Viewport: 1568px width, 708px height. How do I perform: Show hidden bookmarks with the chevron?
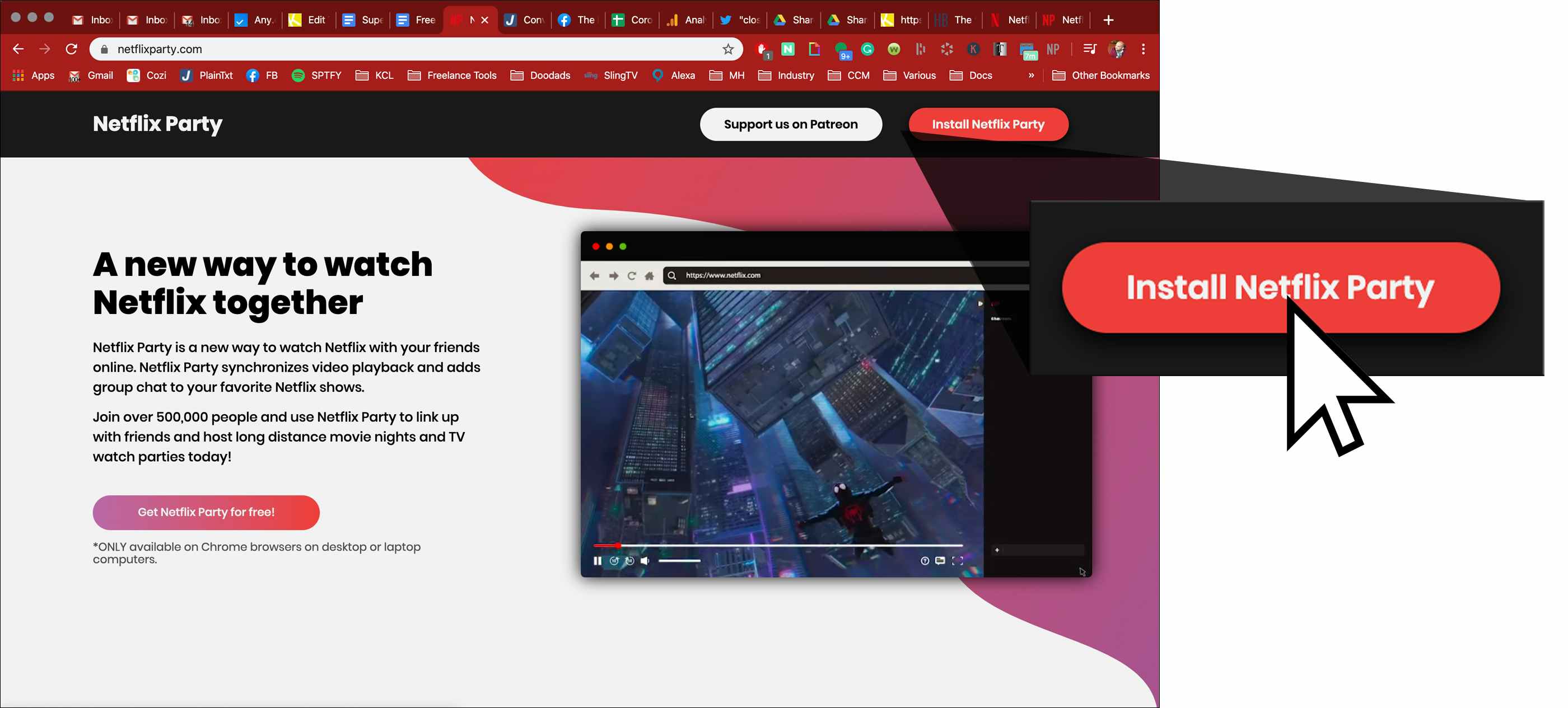pos(1030,76)
